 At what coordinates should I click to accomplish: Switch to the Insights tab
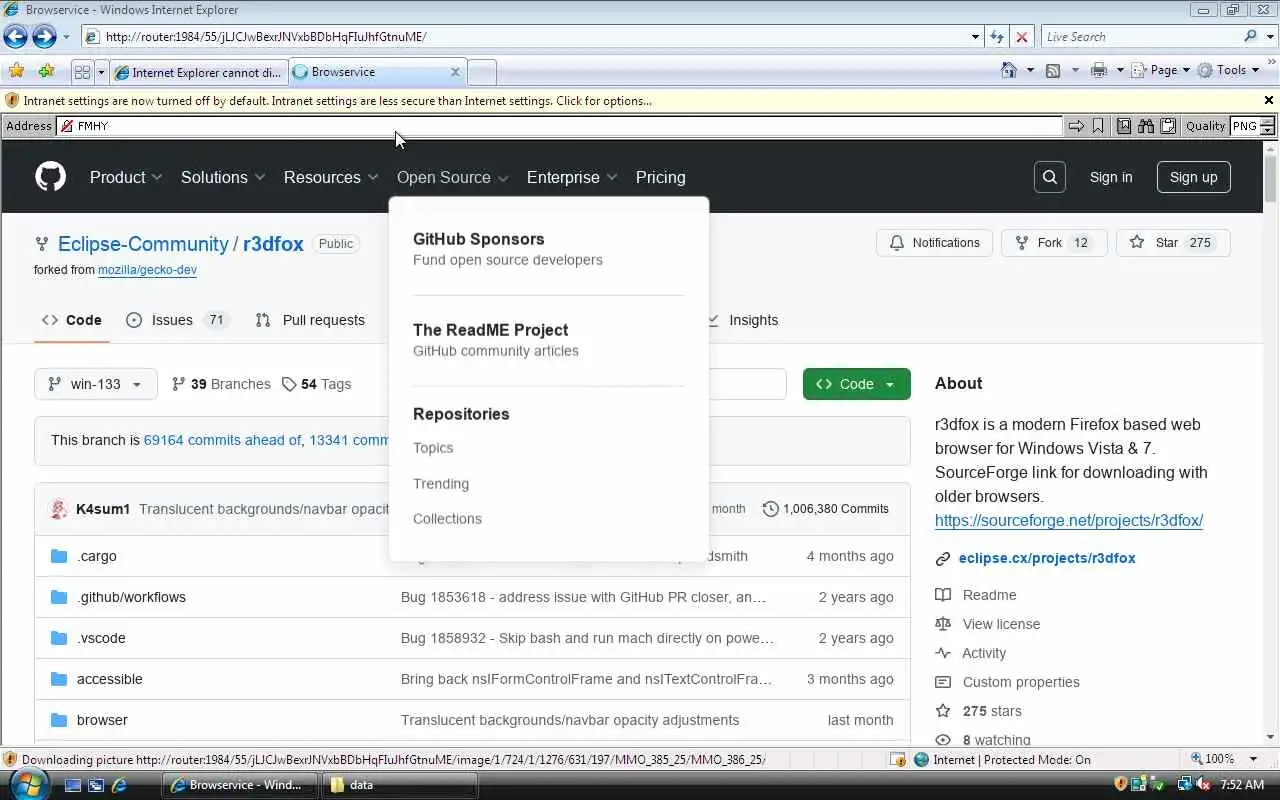(x=742, y=320)
